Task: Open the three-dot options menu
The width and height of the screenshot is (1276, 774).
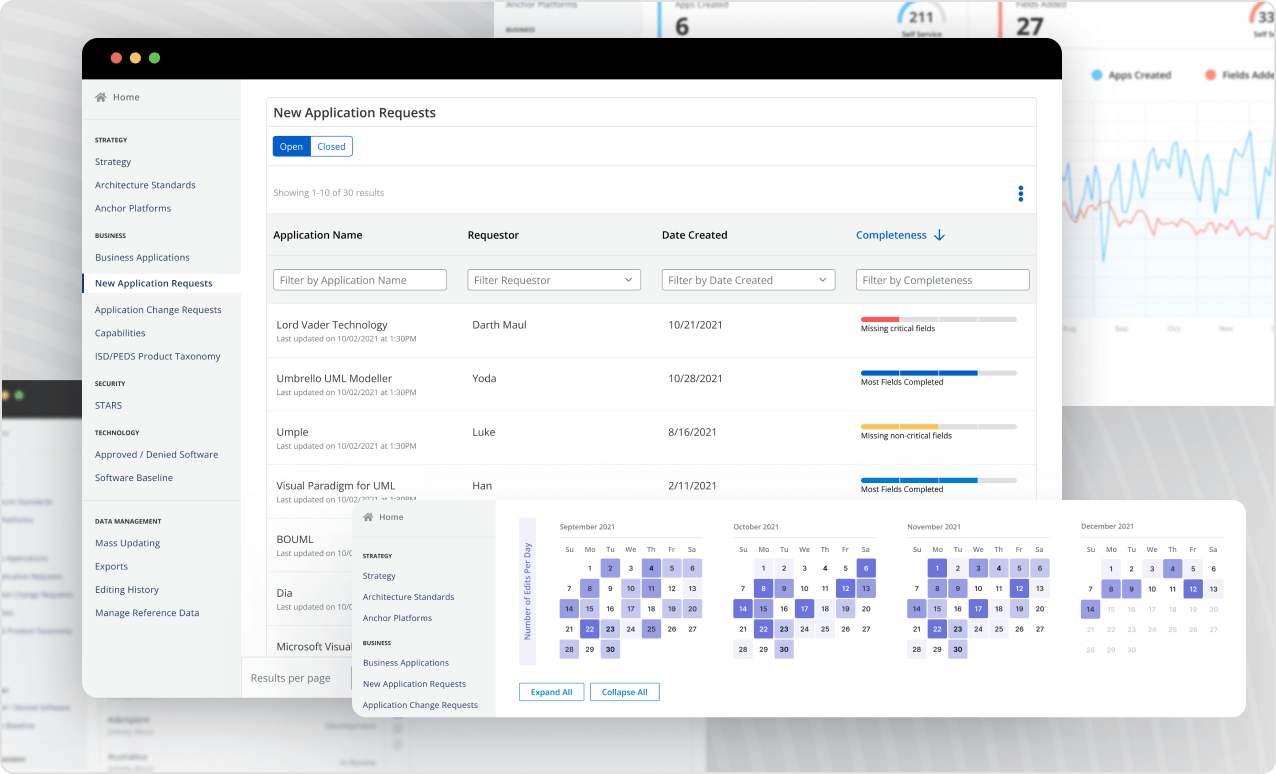Action: (1020, 193)
